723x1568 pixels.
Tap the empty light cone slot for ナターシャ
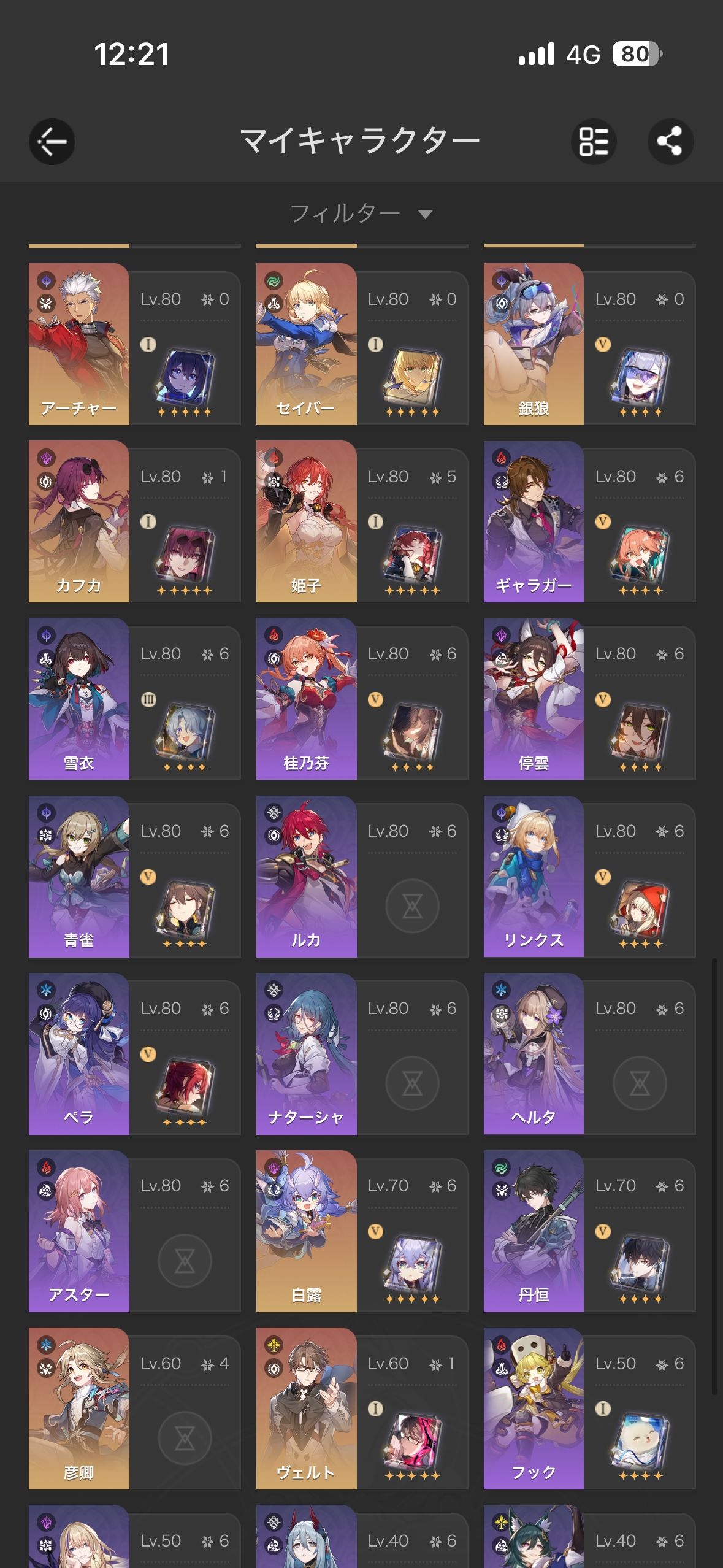click(412, 1083)
